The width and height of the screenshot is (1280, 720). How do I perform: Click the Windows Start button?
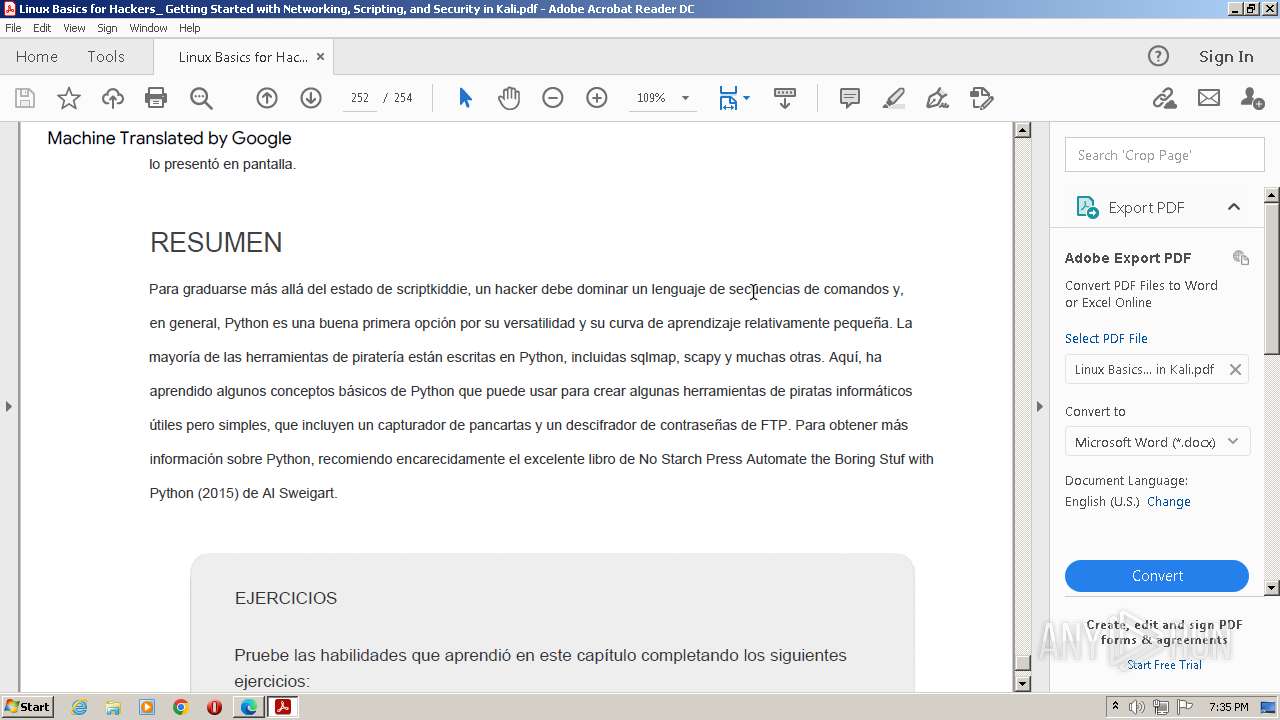[x=28, y=707]
